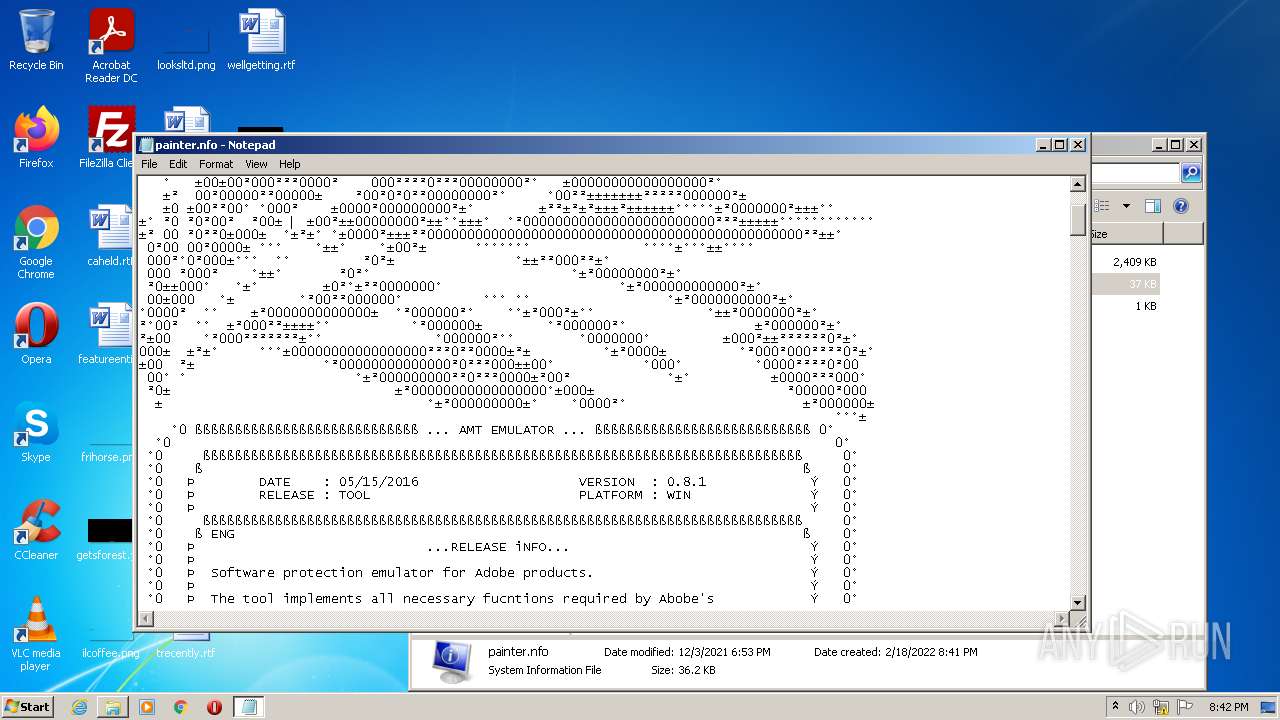Click Notepad vertical scroll thumb

[x=1078, y=219]
